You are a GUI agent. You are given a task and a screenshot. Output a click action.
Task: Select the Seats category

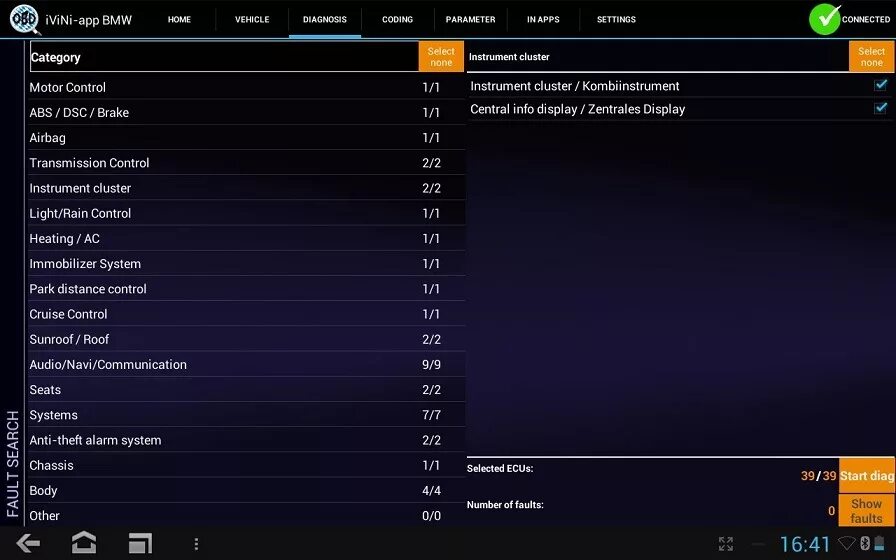coord(246,389)
